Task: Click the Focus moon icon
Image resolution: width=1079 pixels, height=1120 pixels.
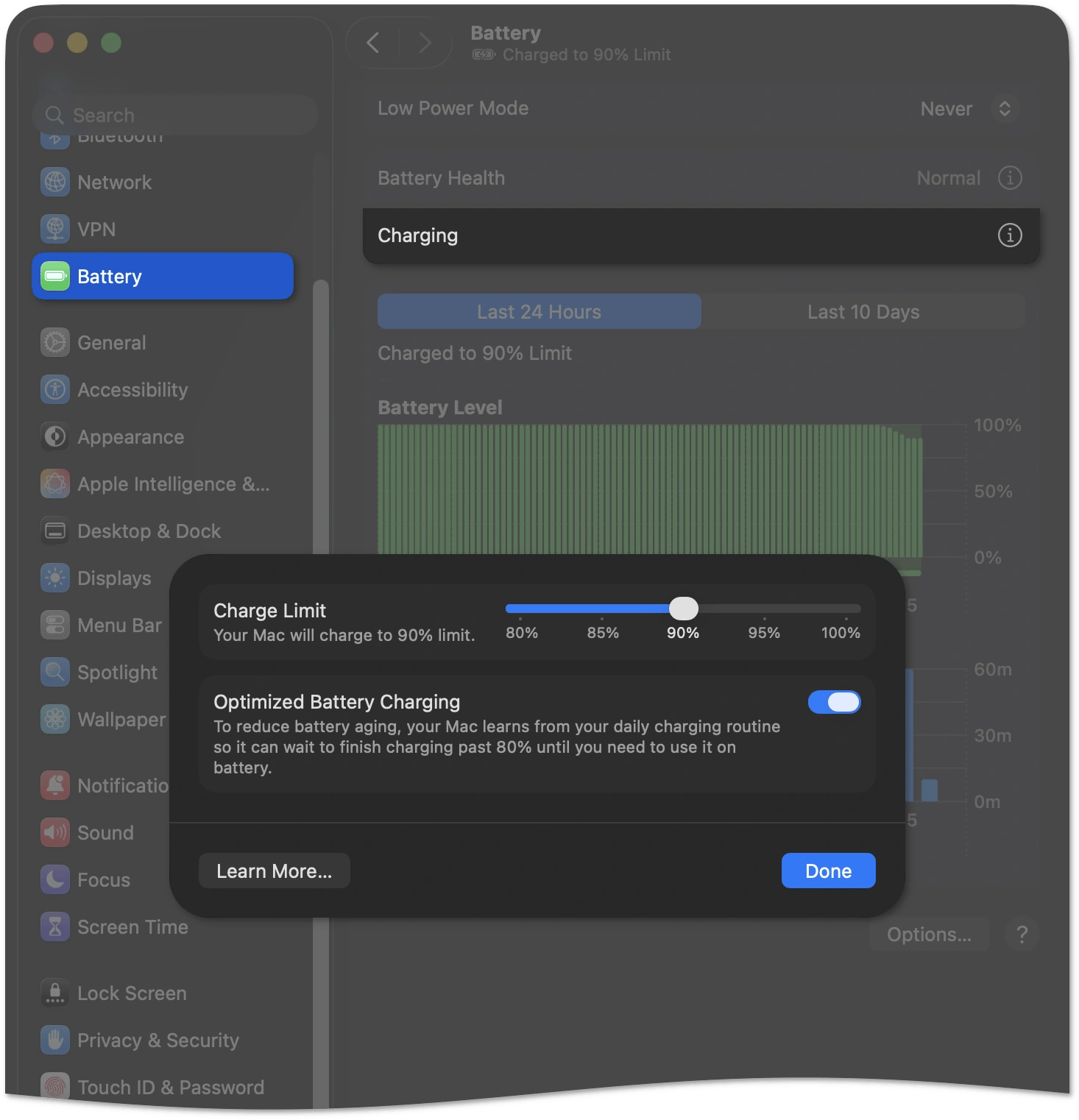Action: (55, 879)
